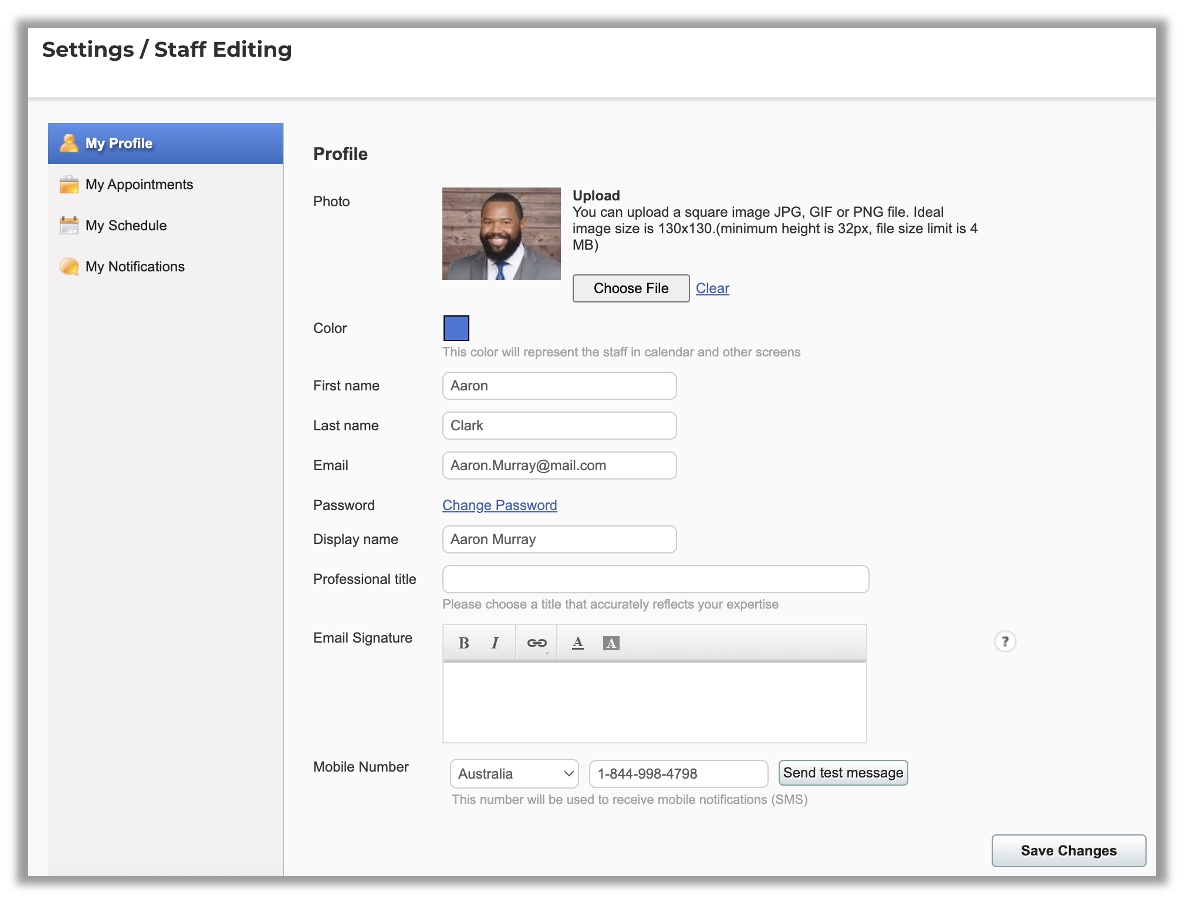Click the color description hint text
1184x900 pixels.
[x=621, y=352]
